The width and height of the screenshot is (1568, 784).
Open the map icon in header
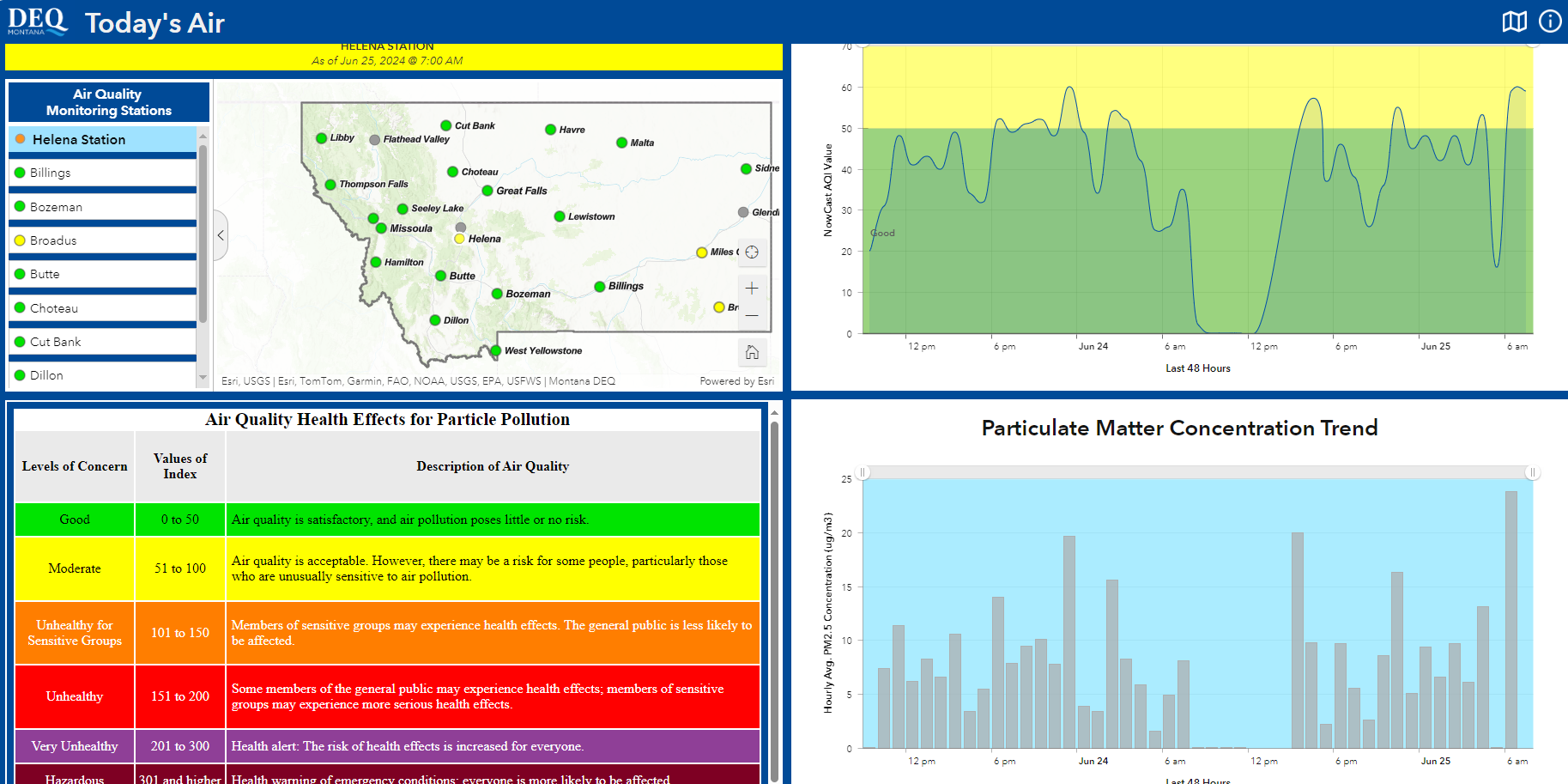click(x=1514, y=21)
